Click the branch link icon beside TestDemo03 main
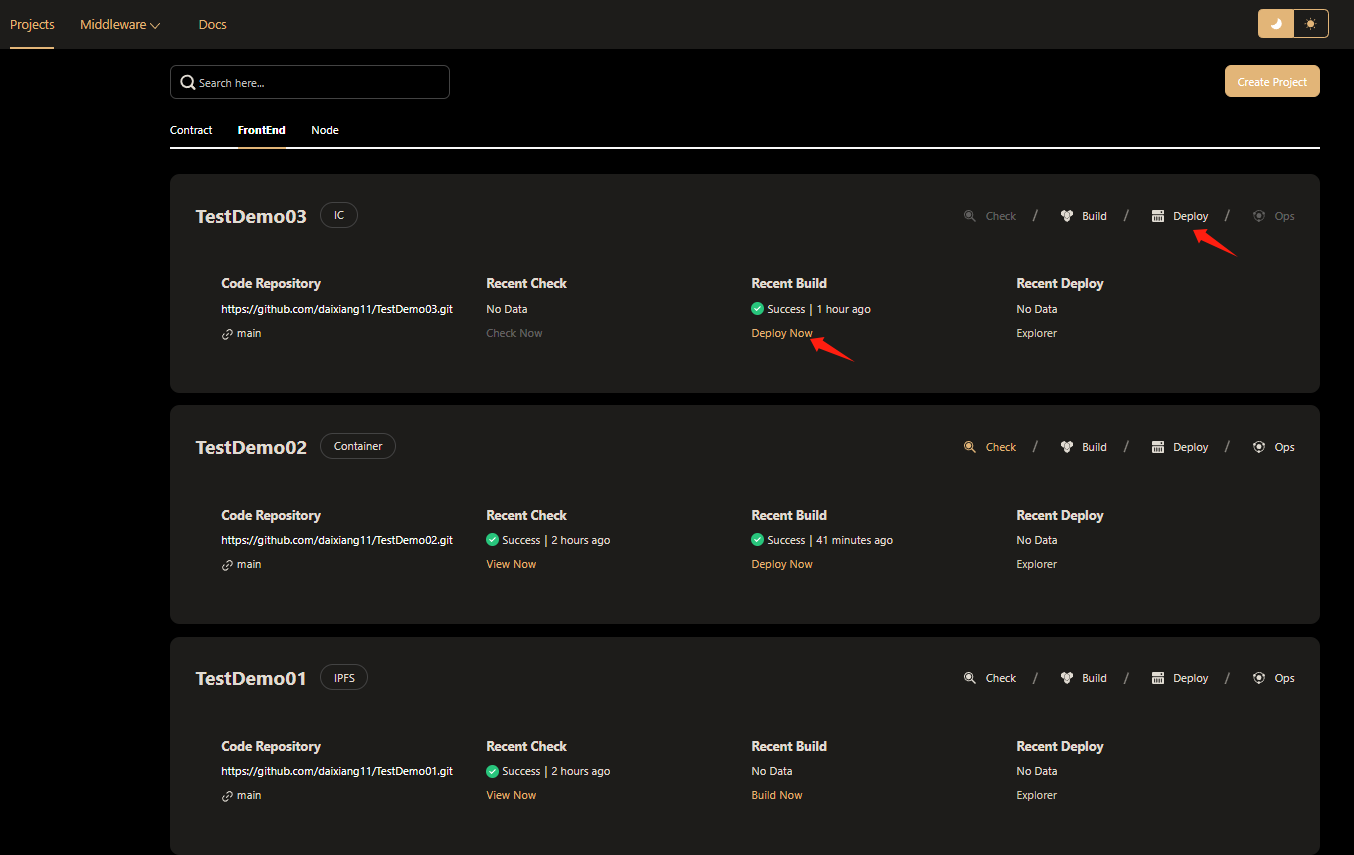 tap(227, 334)
